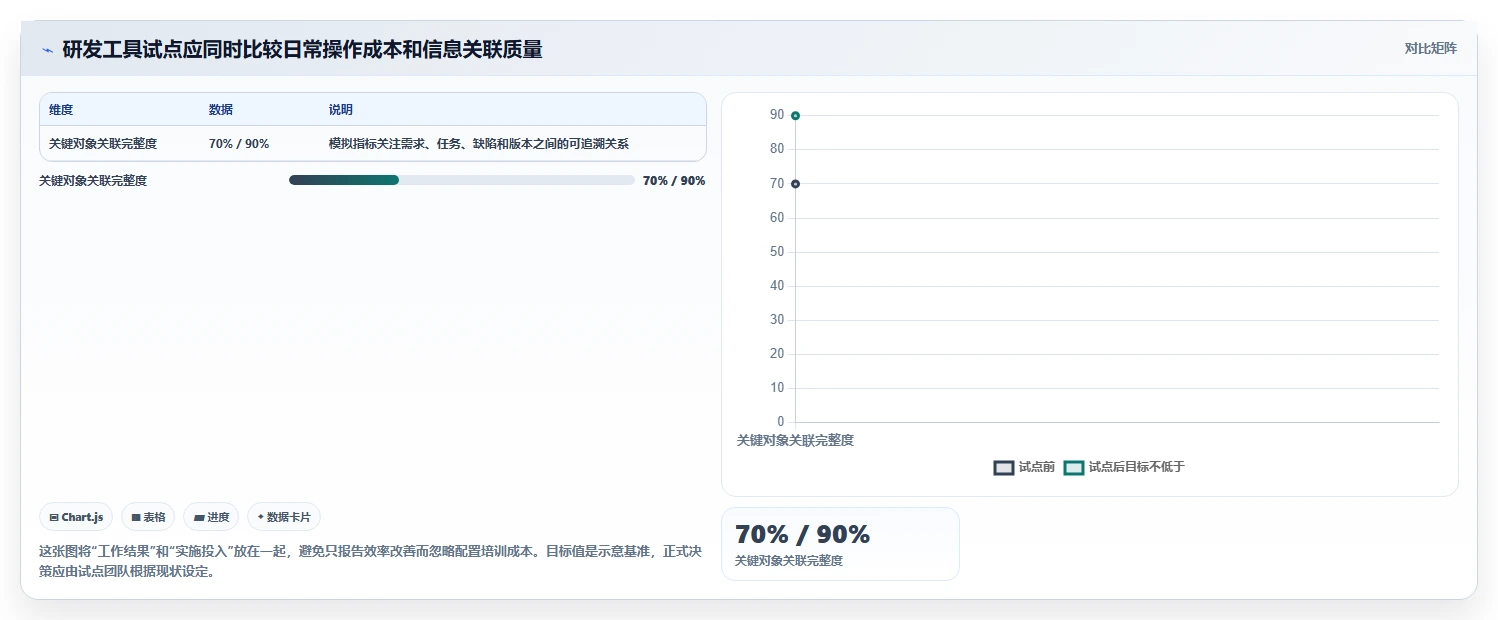The image size is (1498, 620).
Task: Select the 表格 chip
Action: pyautogui.click(x=148, y=517)
